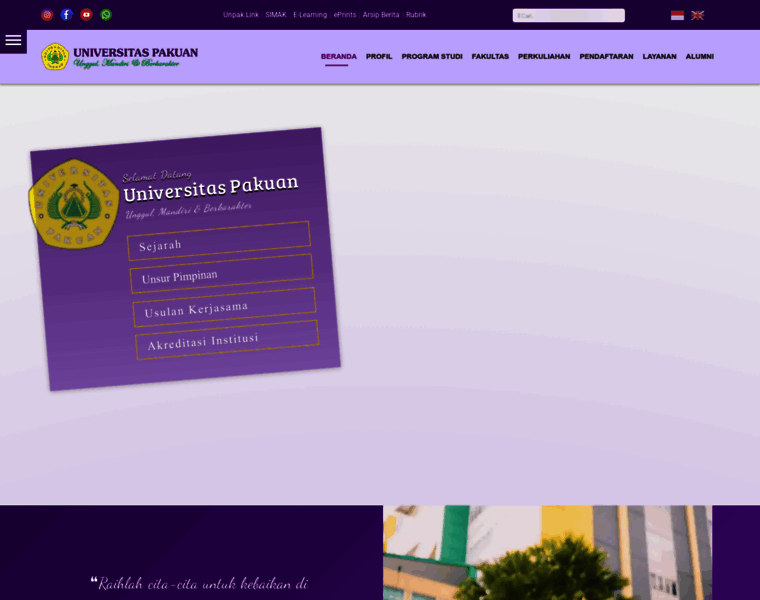Open the Program Studi menu

coord(432,57)
